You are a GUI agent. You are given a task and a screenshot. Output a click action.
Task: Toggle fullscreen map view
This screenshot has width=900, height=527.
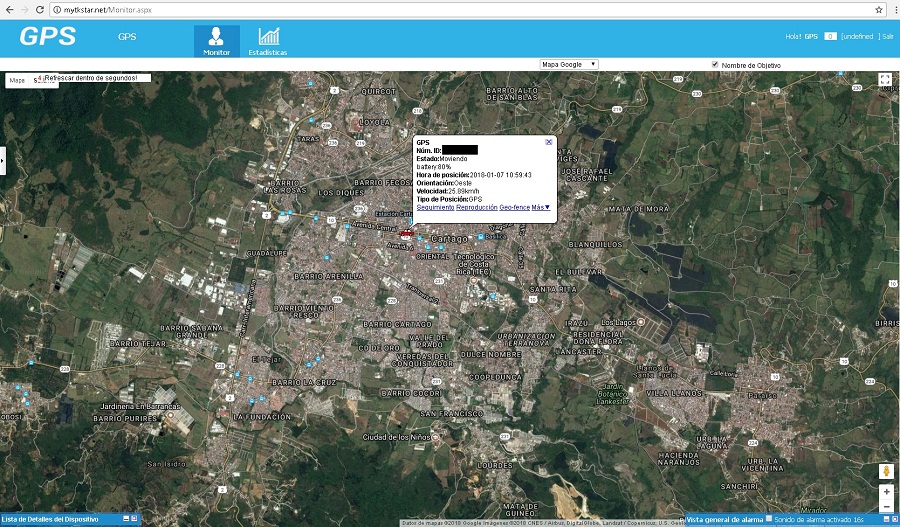click(x=885, y=79)
